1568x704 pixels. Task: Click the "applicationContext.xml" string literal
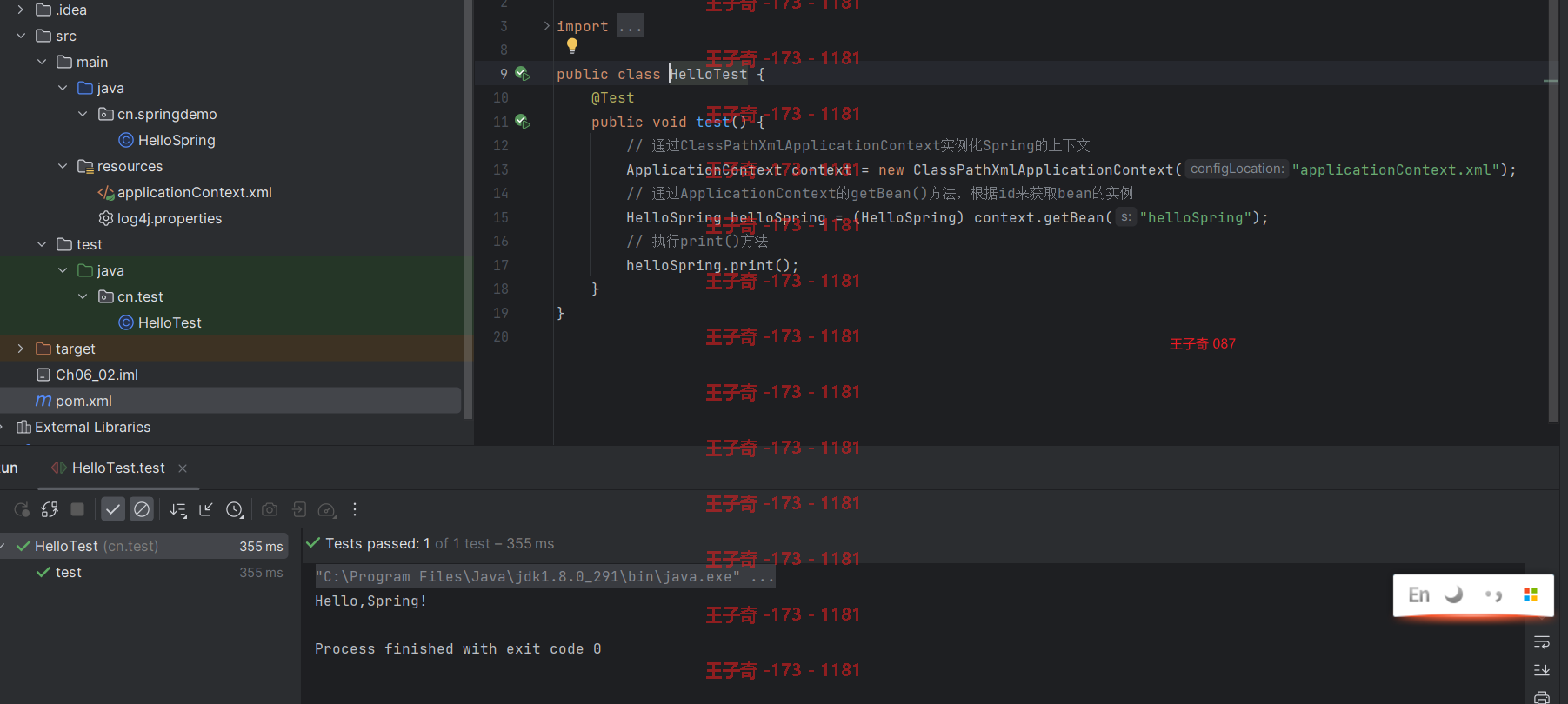(x=1396, y=169)
